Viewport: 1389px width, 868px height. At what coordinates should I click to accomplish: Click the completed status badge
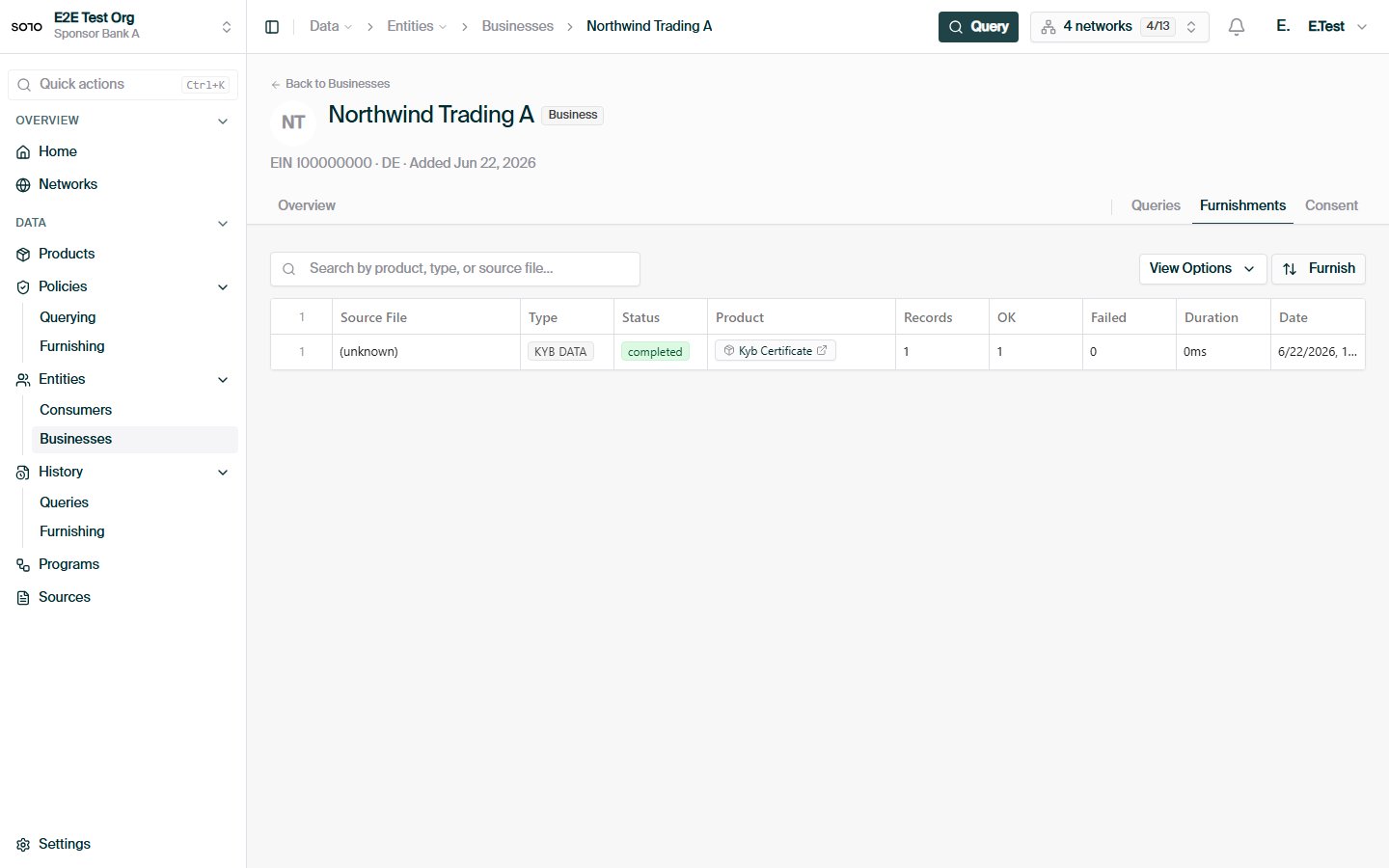point(655,352)
